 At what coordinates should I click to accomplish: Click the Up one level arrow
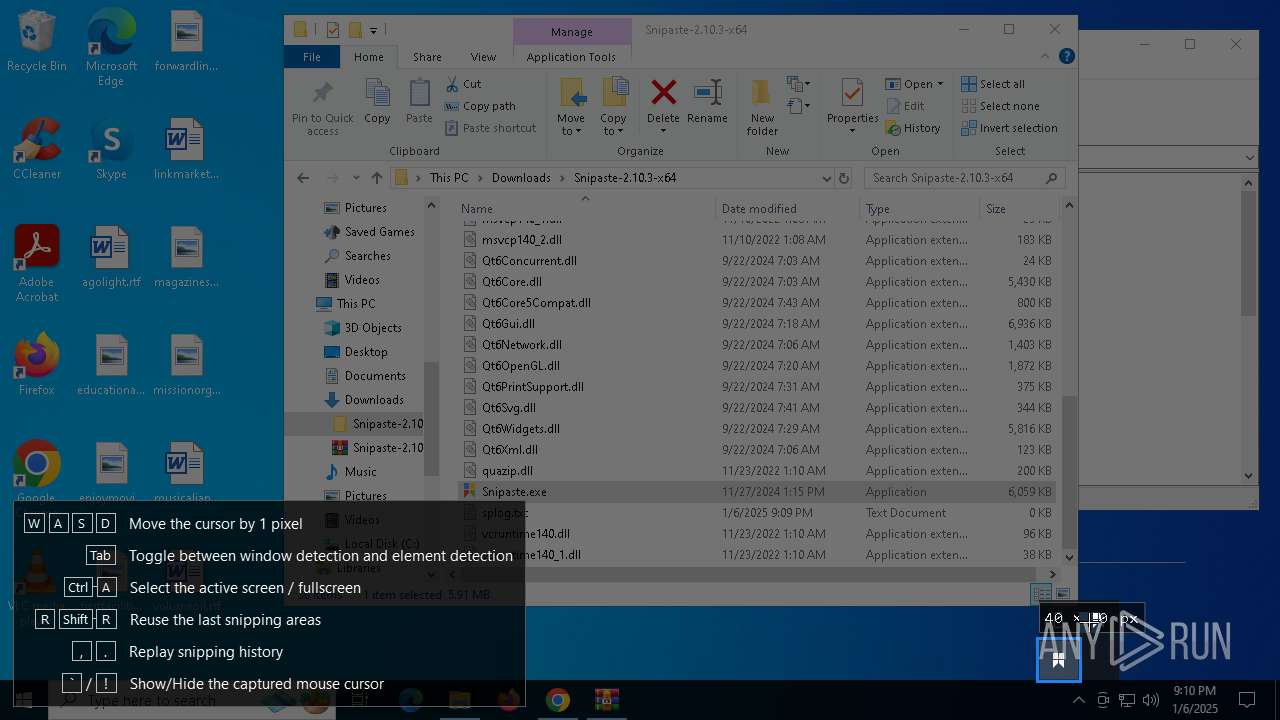coord(377,178)
